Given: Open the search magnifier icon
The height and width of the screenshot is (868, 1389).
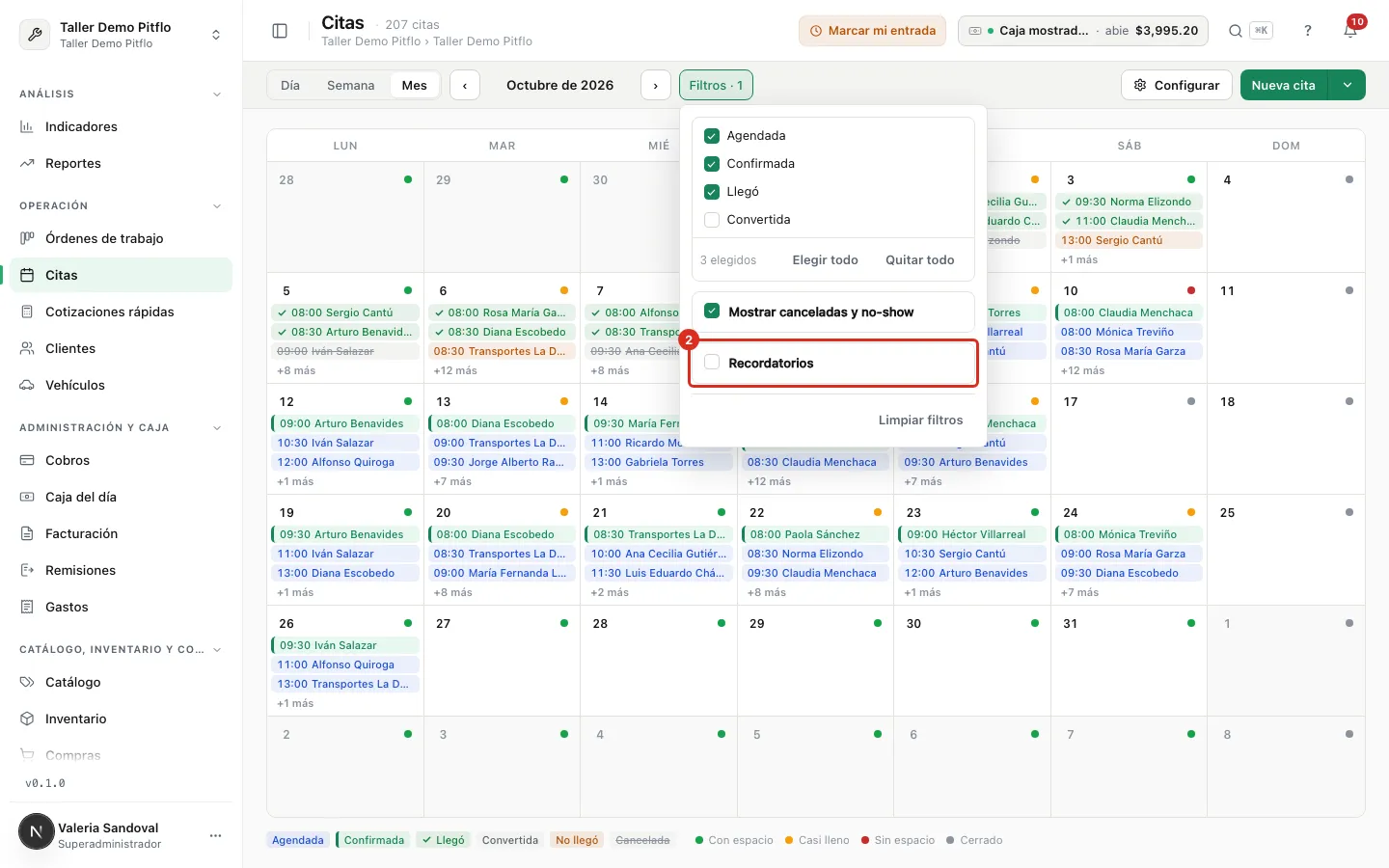Looking at the screenshot, I should pyautogui.click(x=1236, y=31).
